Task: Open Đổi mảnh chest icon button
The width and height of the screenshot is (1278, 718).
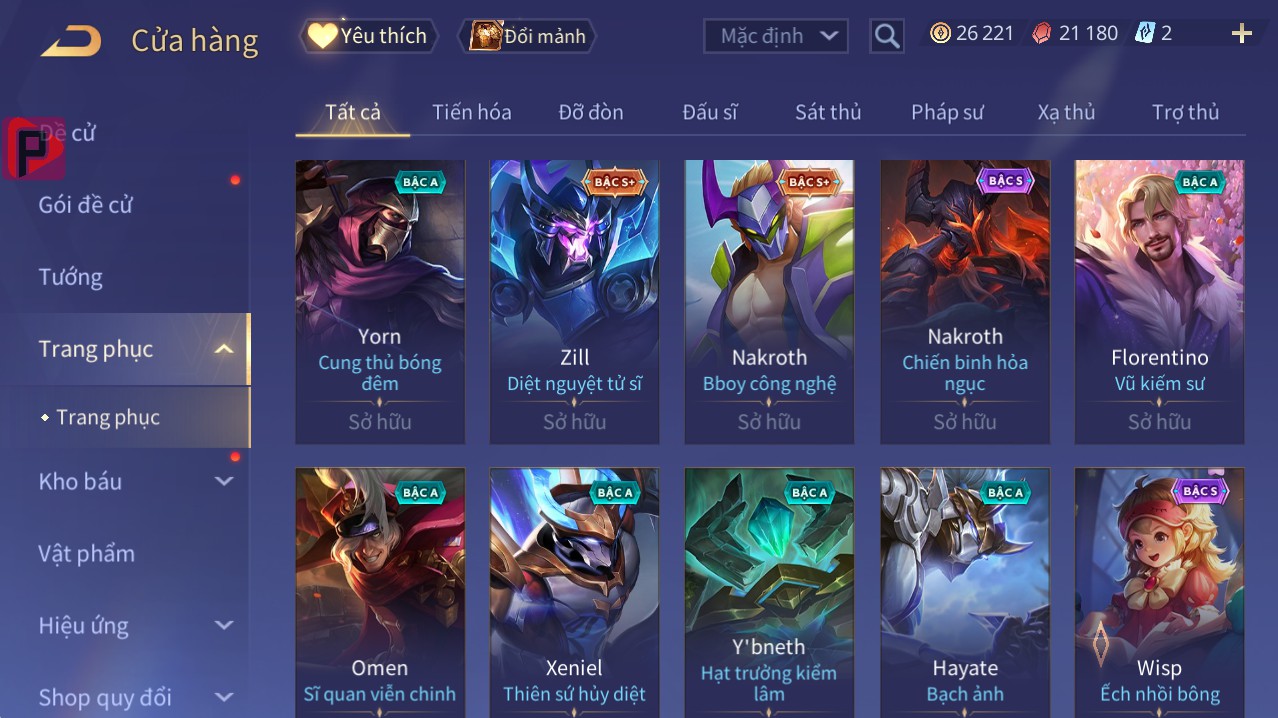Action: [527, 36]
